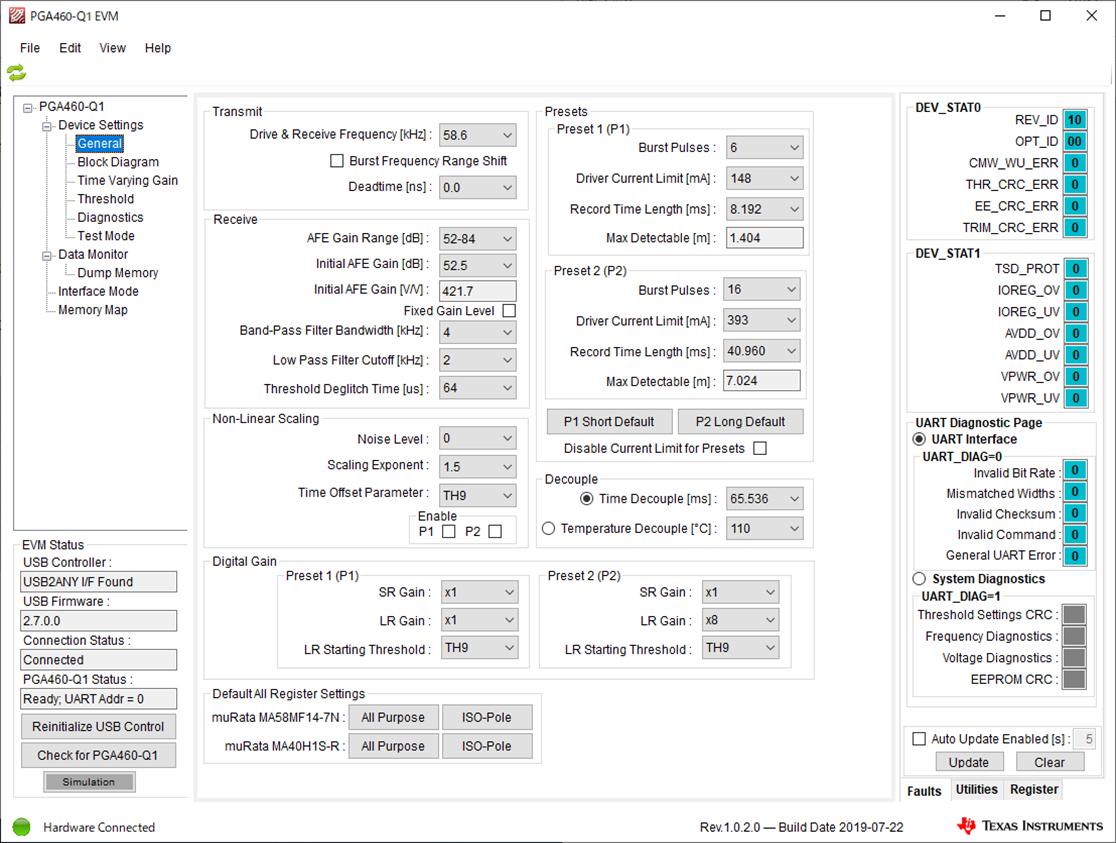Screen dimensions: 1116x843
Task: Click the green Hardware Connected status indicator
Action: coord(21,827)
